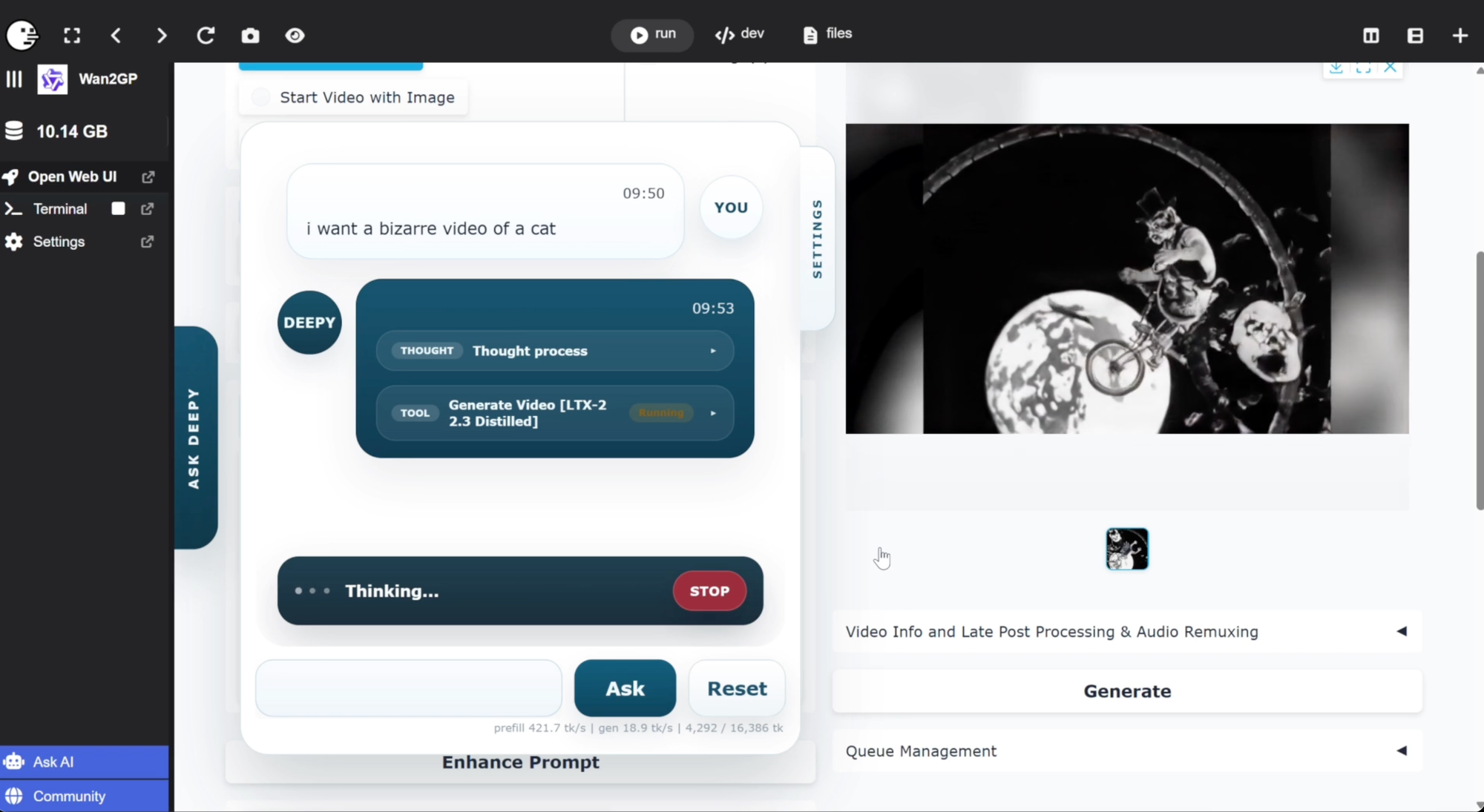Click the eye preview icon
The image size is (1484, 812).
(x=295, y=36)
